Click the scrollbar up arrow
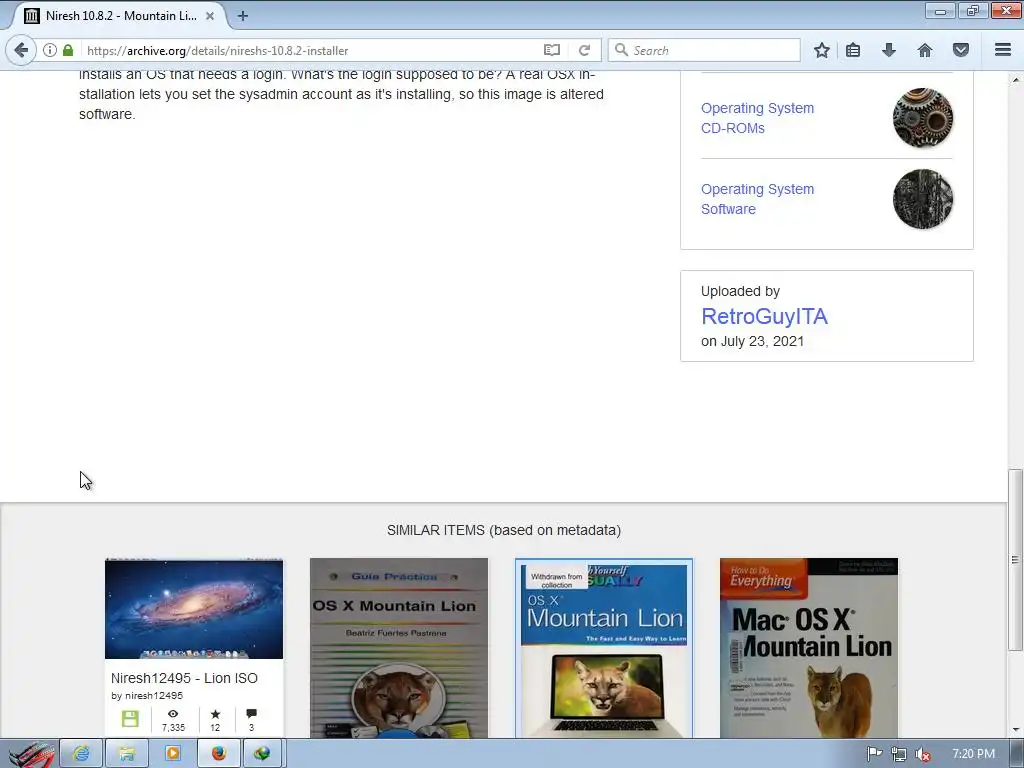The height and width of the screenshot is (768, 1024). tap(1015, 79)
